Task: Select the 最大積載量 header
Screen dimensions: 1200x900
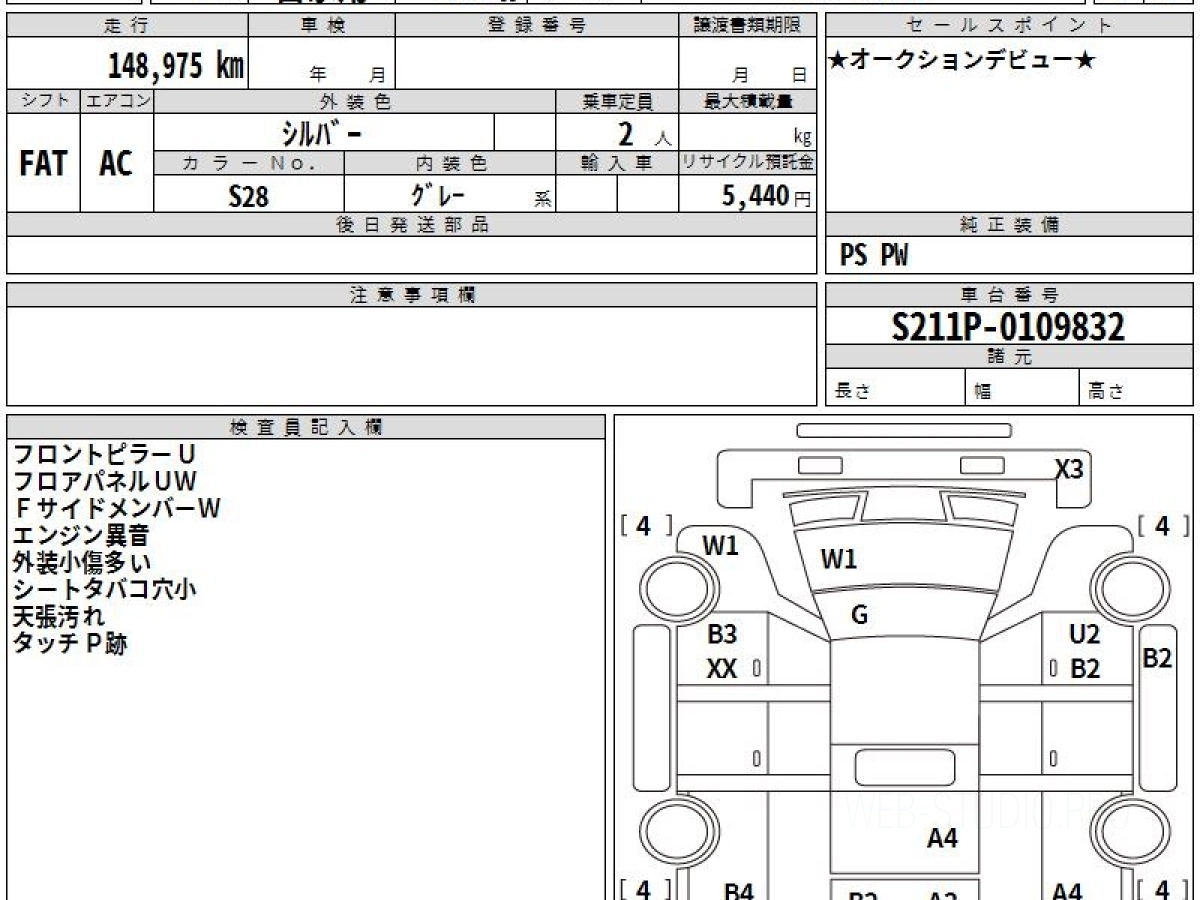Action: [748, 101]
